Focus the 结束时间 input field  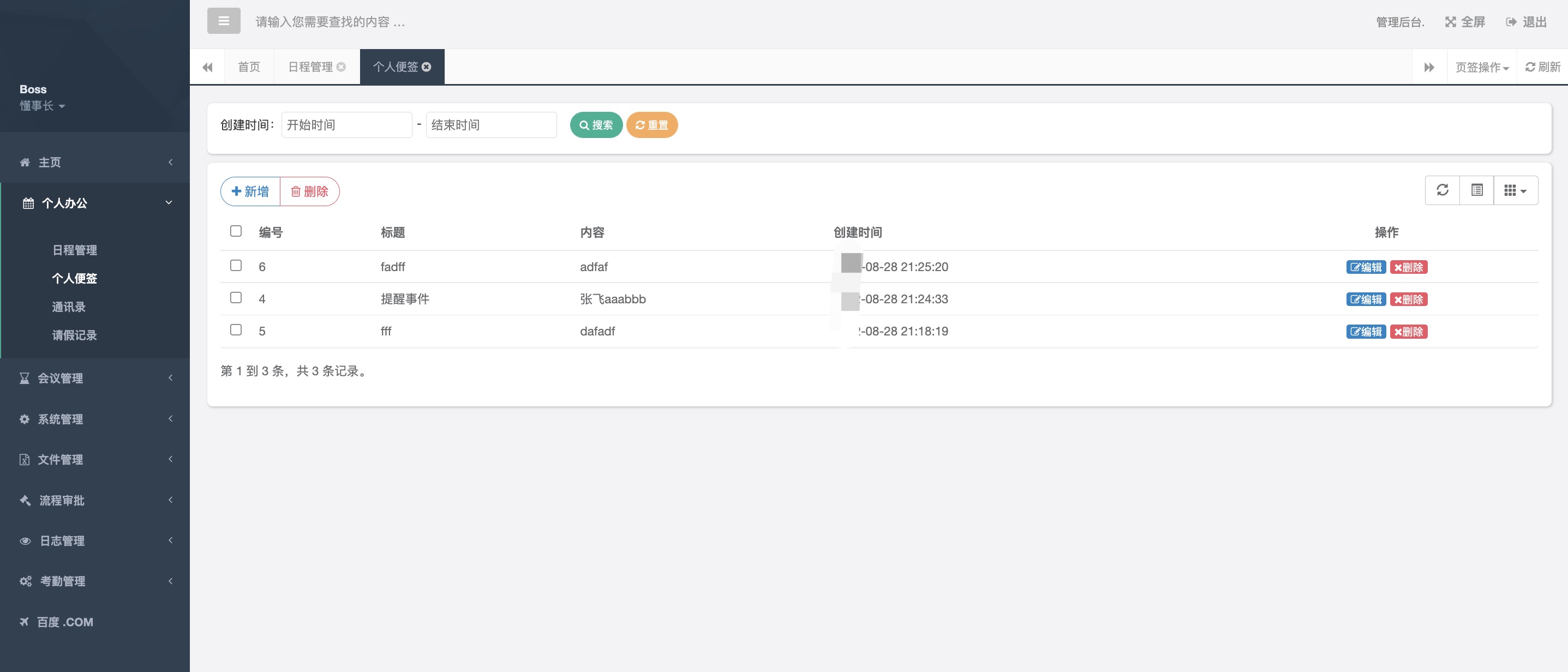click(491, 125)
